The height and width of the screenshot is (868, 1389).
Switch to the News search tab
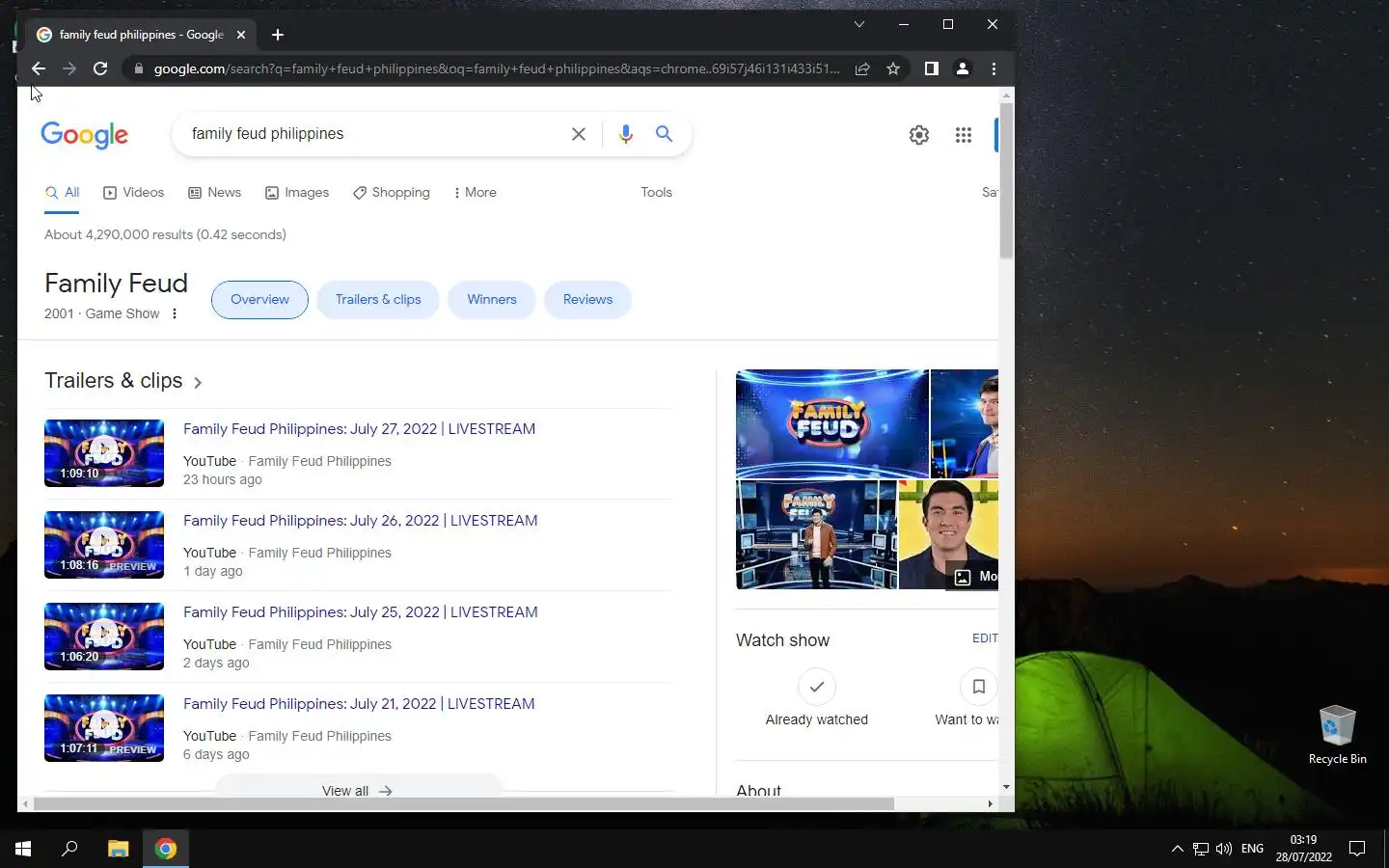tap(214, 192)
